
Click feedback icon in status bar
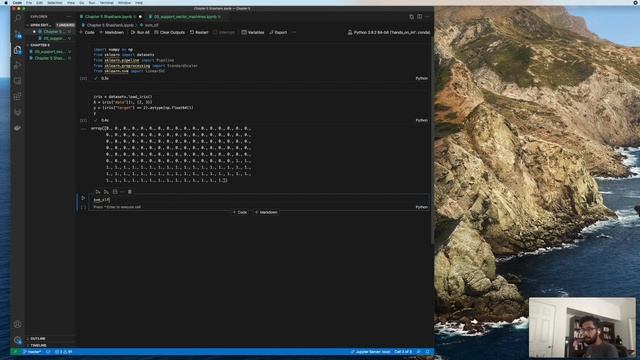419,352
